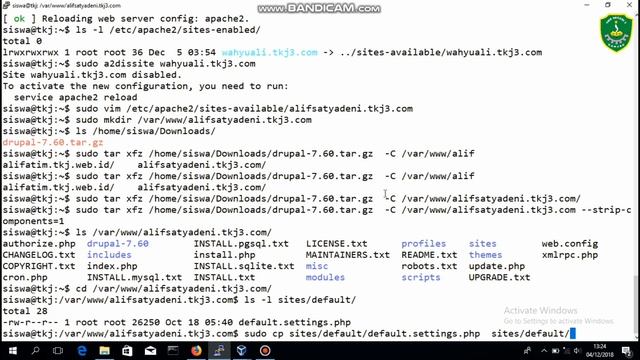Open taskbar search magnifier
Screen dimensions: 640x360
click(x=36, y=351)
